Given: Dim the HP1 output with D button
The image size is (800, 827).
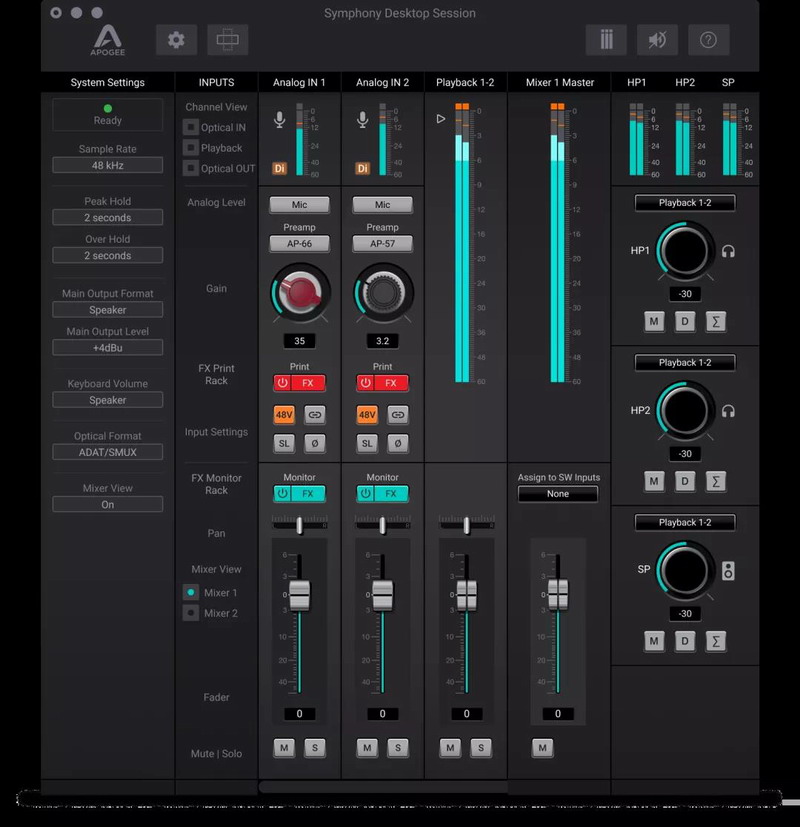Looking at the screenshot, I should click(x=685, y=321).
